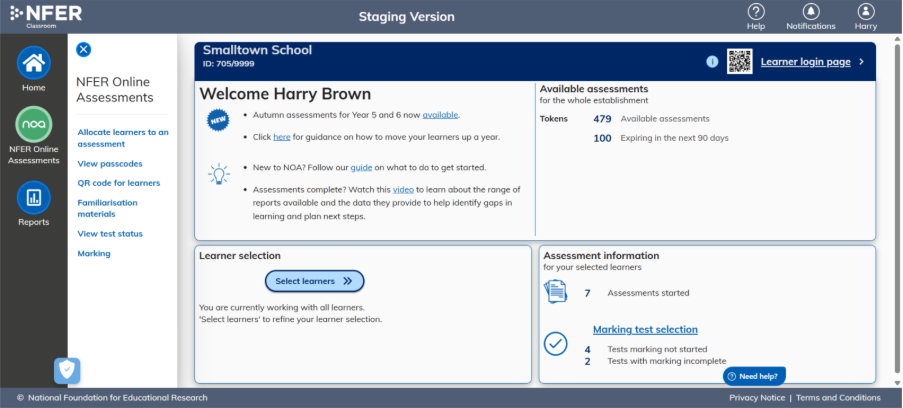Click the 479 available assessments number
903x408 pixels.
(602, 119)
